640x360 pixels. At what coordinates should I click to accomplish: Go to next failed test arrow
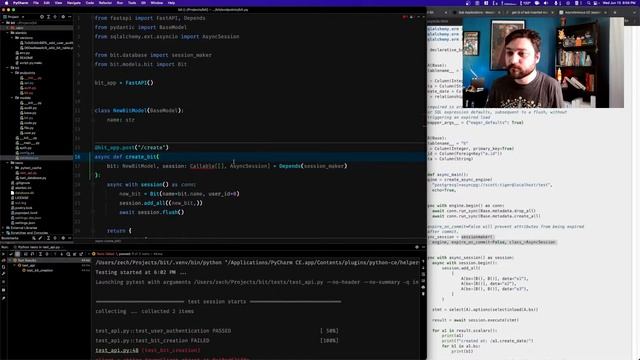[61, 254]
